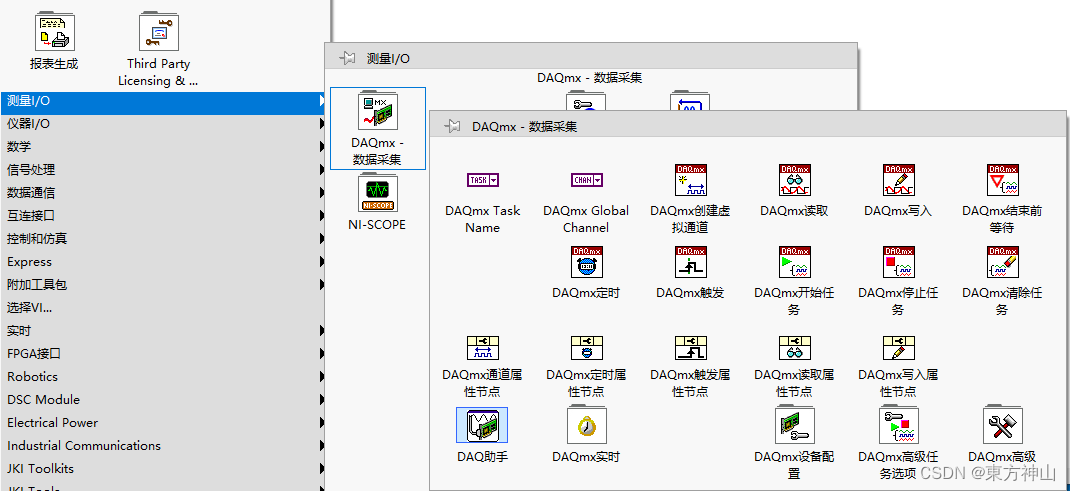
Task: Open the Electrical Power category entry
Action: pos(164,423)
